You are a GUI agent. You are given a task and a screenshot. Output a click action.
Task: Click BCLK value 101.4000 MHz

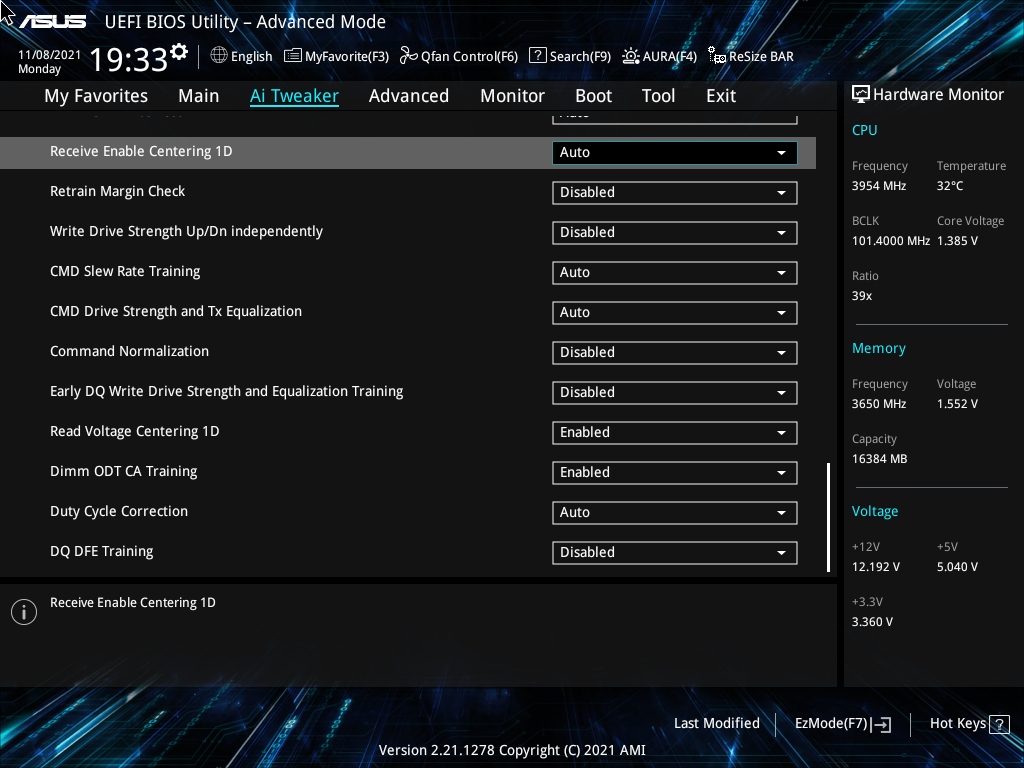tap(891, 241)
